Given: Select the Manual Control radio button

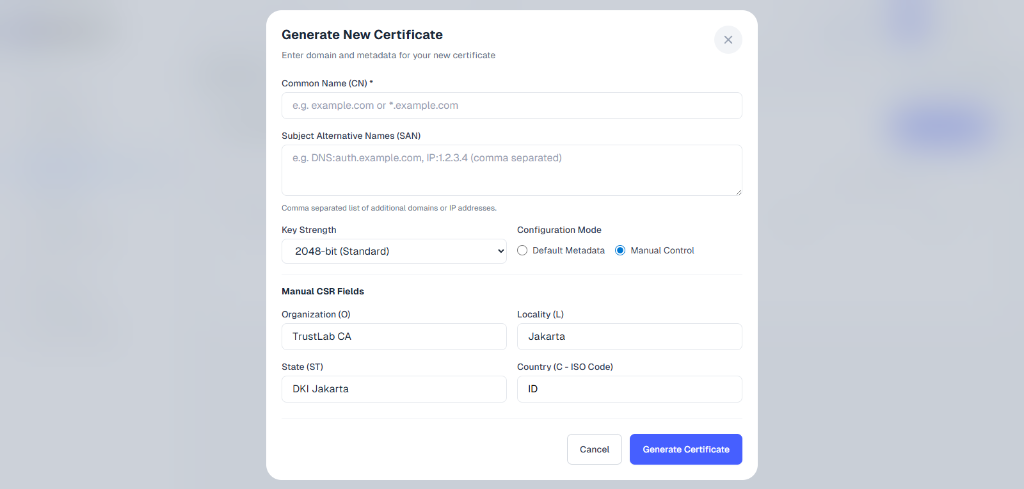Looking at the screenshot, I should pyautogui.click(x=620, y=251).
